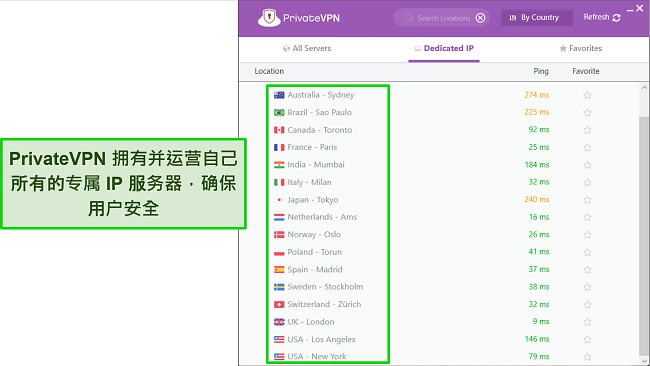Select Spain - Madrid server
The height and width of the screenshot is (366, 650).
315,269
